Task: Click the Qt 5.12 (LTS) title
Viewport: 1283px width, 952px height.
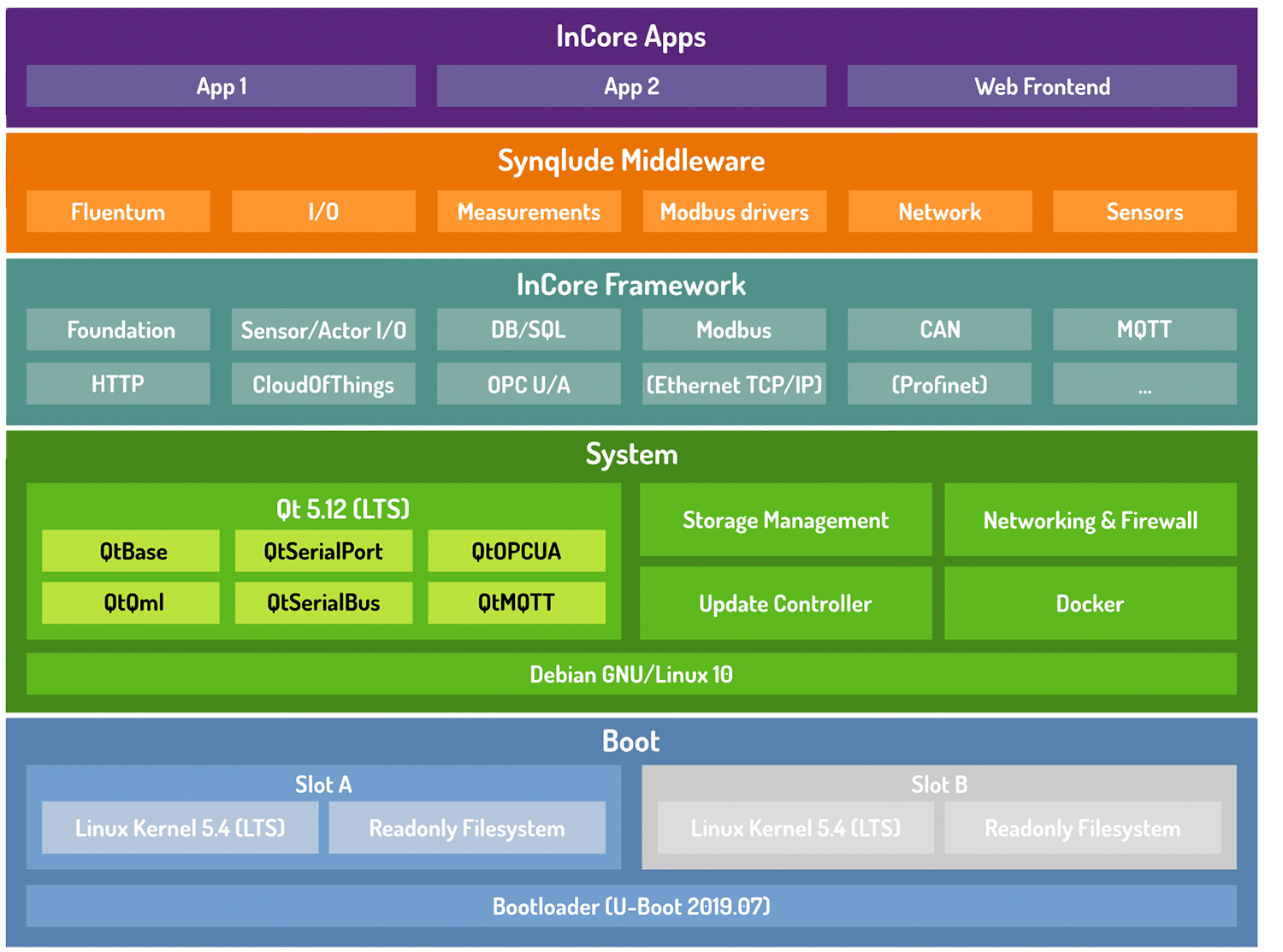Action: pyautogui.click(x=342, y=510)
